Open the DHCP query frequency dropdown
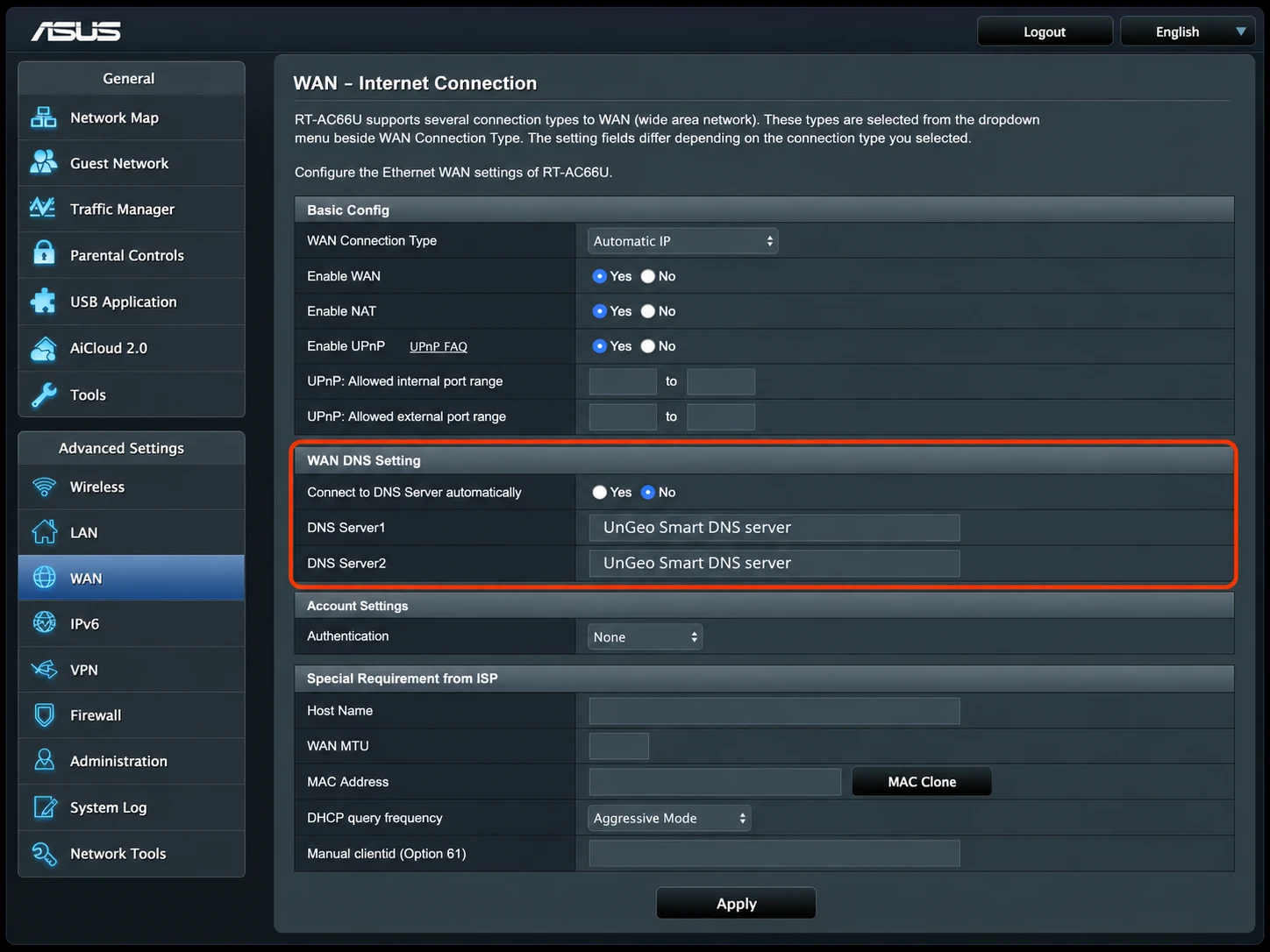The width and height of the screenshot is (1270, 952). click(669, 818)
